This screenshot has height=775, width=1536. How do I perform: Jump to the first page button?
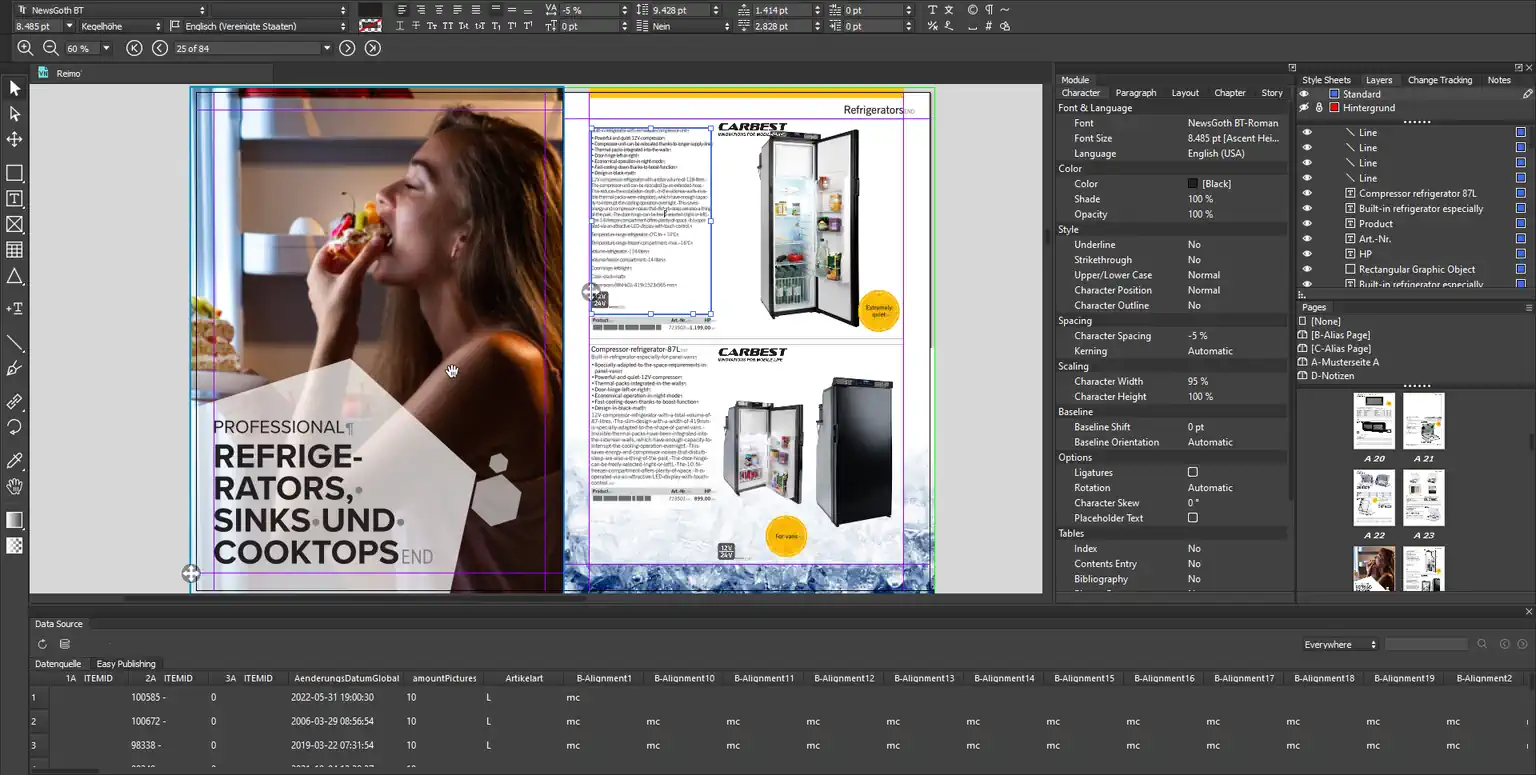(135, 48)
